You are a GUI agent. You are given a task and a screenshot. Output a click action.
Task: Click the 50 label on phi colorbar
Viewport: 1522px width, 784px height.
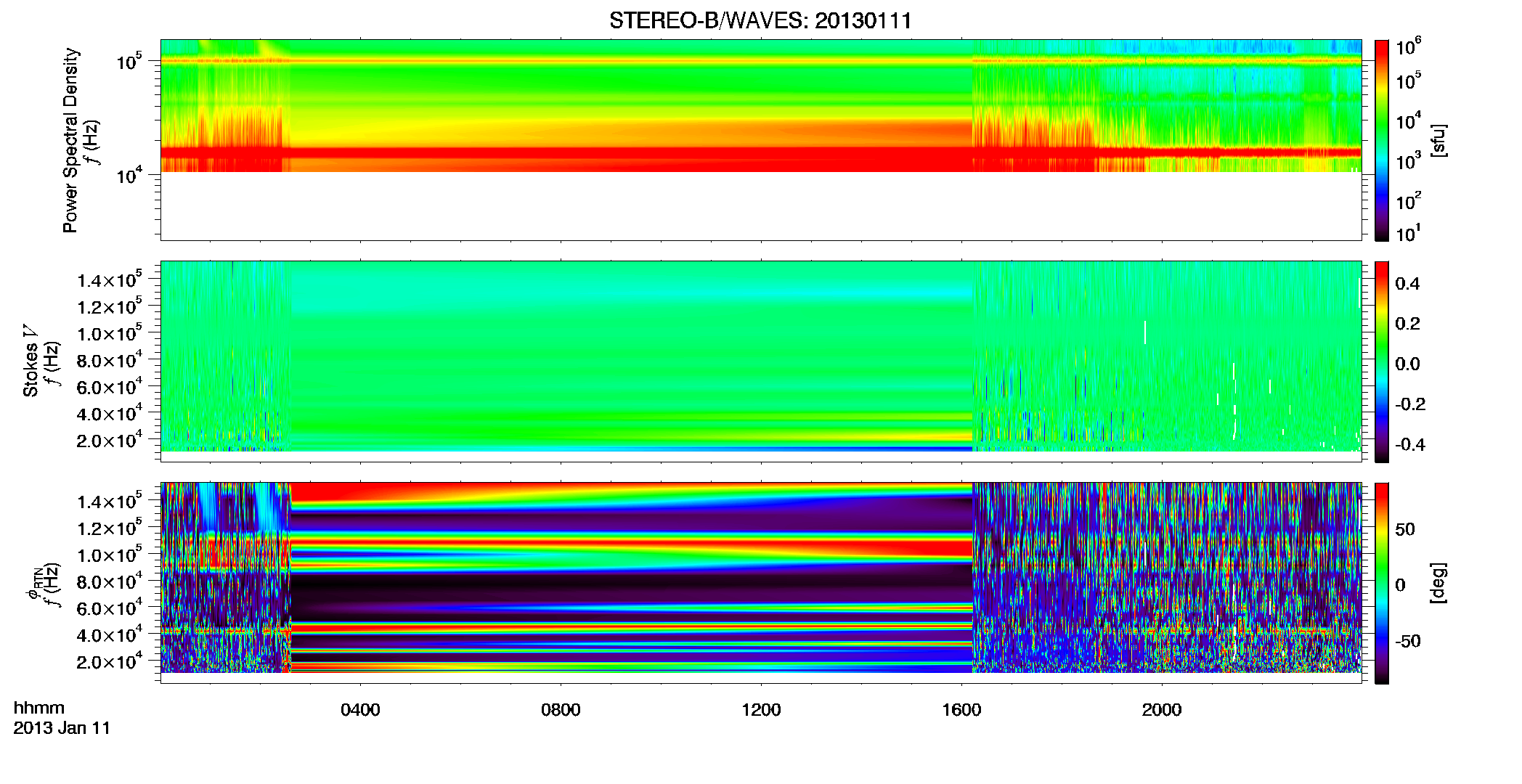pos(1405,529)
